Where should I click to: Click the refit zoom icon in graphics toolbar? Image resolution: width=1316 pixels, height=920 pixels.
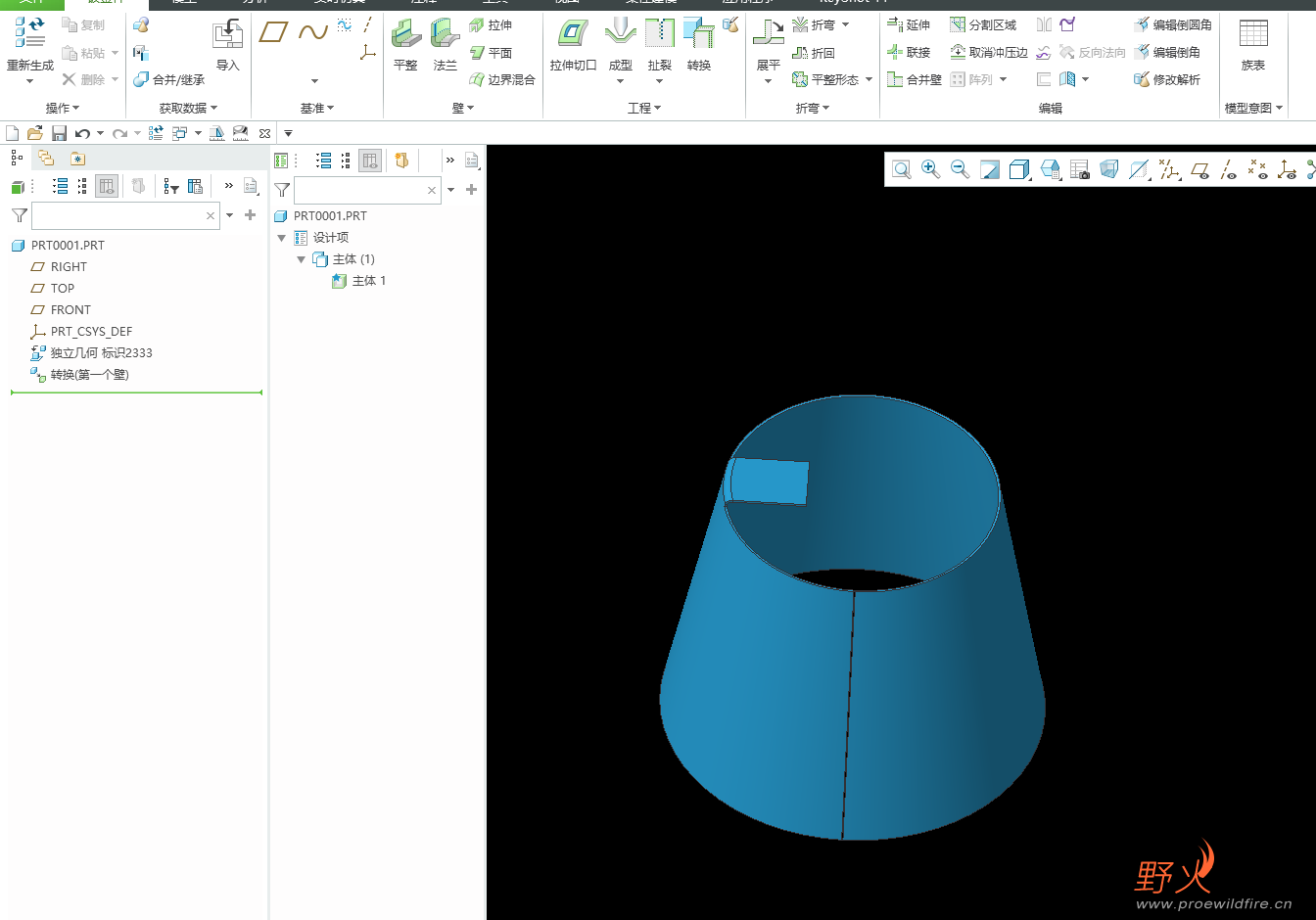(x=902, y=169)
